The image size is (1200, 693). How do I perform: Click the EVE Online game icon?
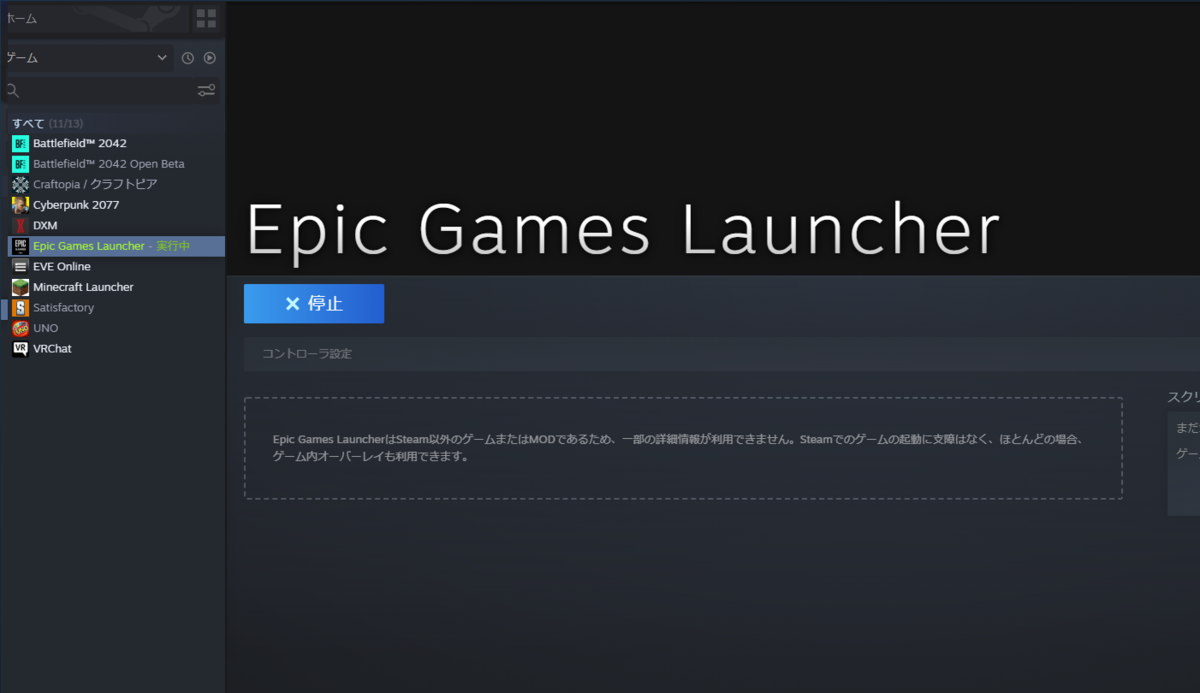click(20, 266)
